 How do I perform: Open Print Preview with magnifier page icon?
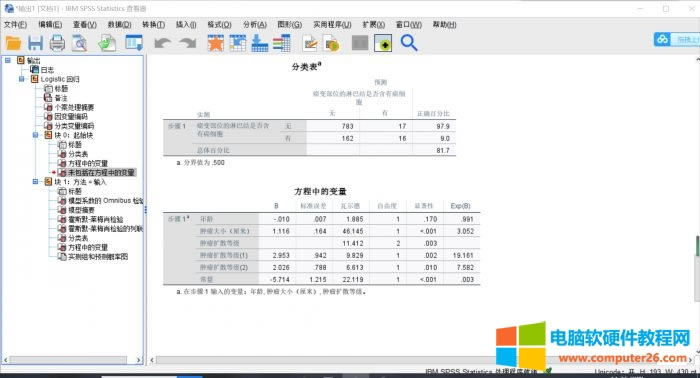[80, 43]
